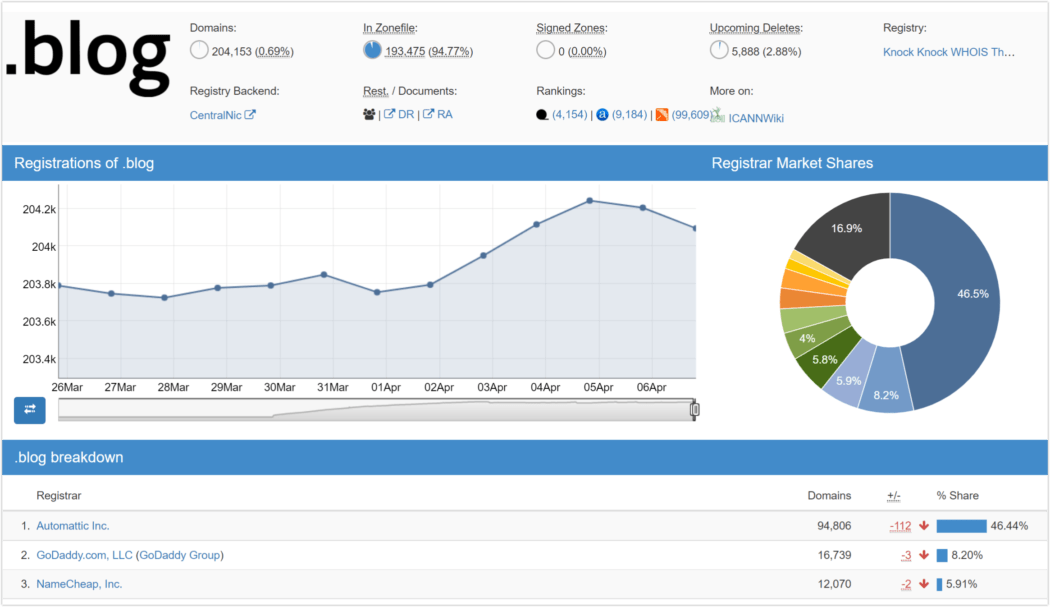
Task: Click the 04Apr data point on chart
Action: pos(537,224)
